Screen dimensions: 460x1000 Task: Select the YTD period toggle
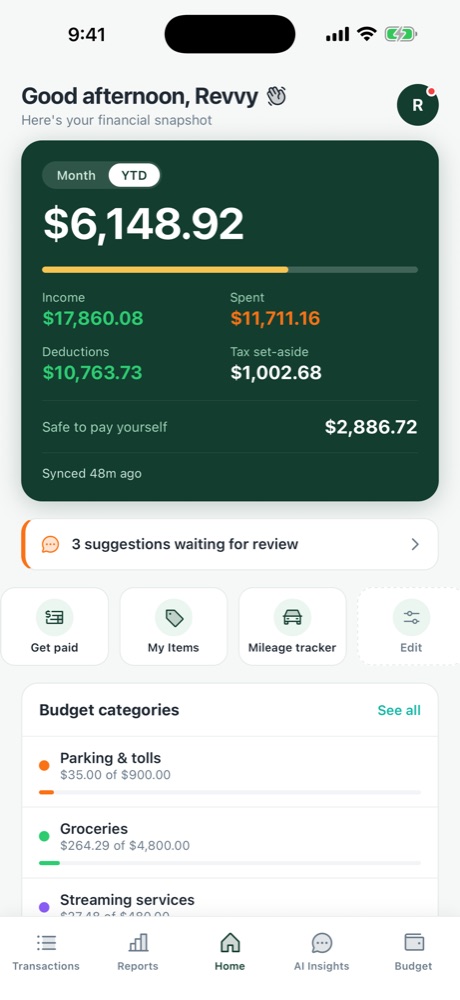coord(134,175)
